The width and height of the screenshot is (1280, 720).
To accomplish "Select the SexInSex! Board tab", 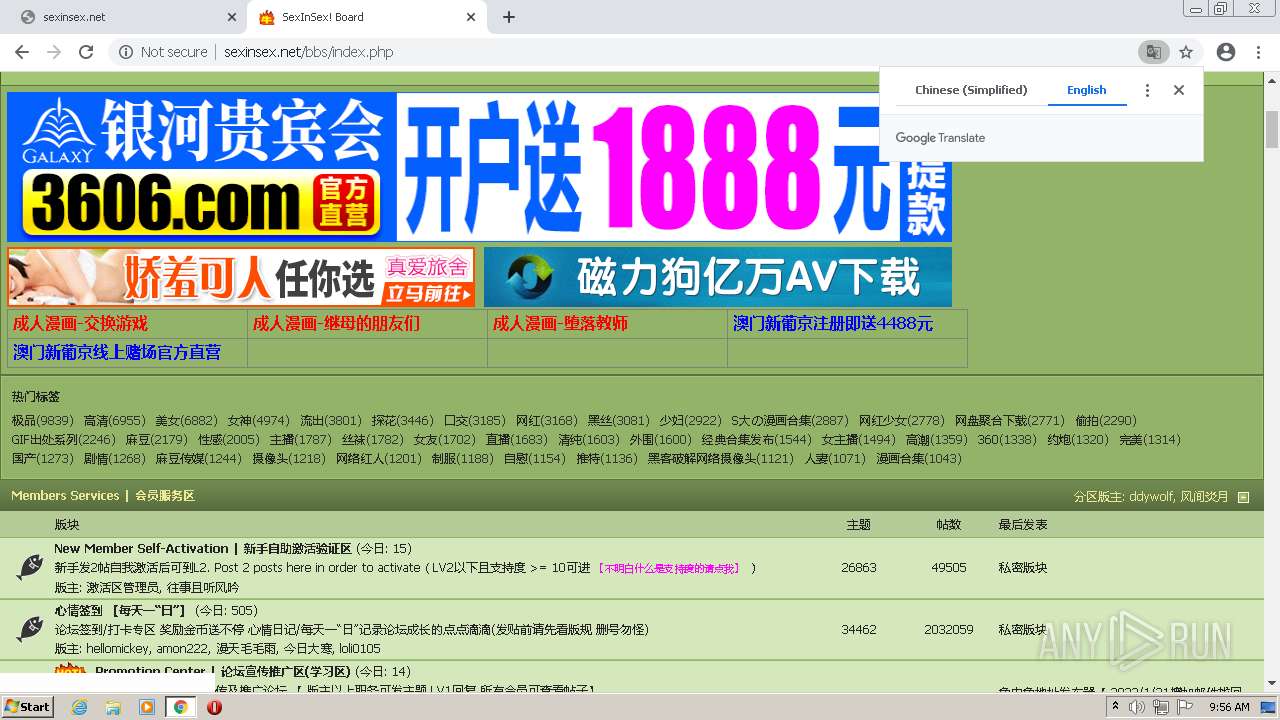I will (x=366, y=17).
